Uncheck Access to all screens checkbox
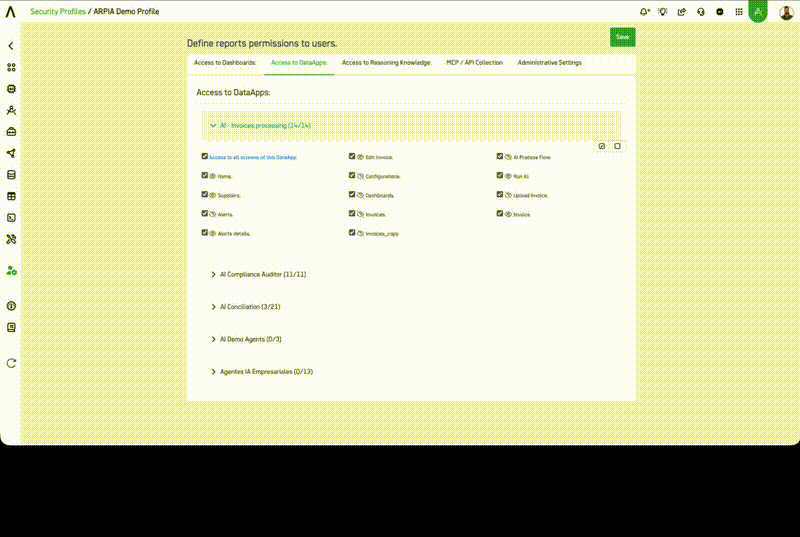The image size is (800, 537). (205, 156)
